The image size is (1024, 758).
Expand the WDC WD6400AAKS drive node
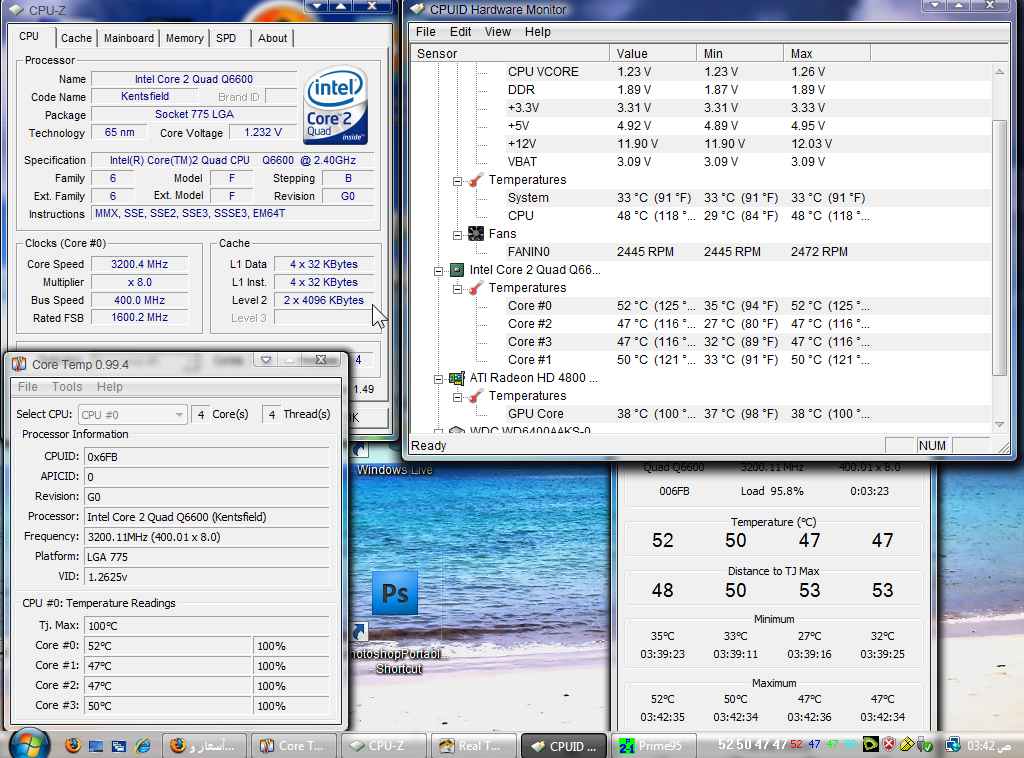(x=438, y=432)
